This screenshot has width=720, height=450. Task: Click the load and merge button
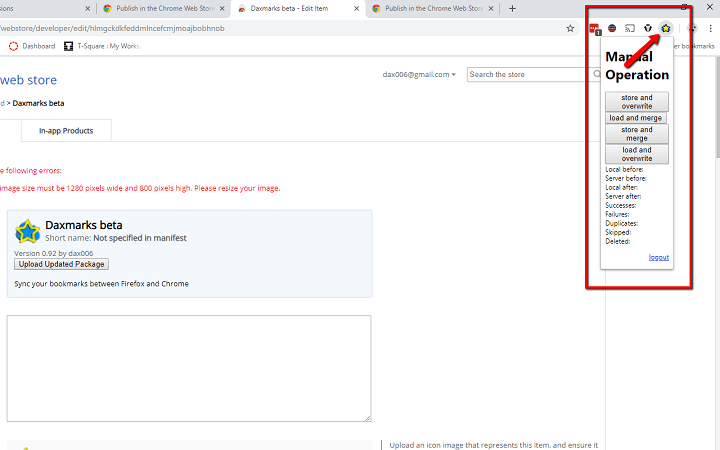(x=636, y=118)
